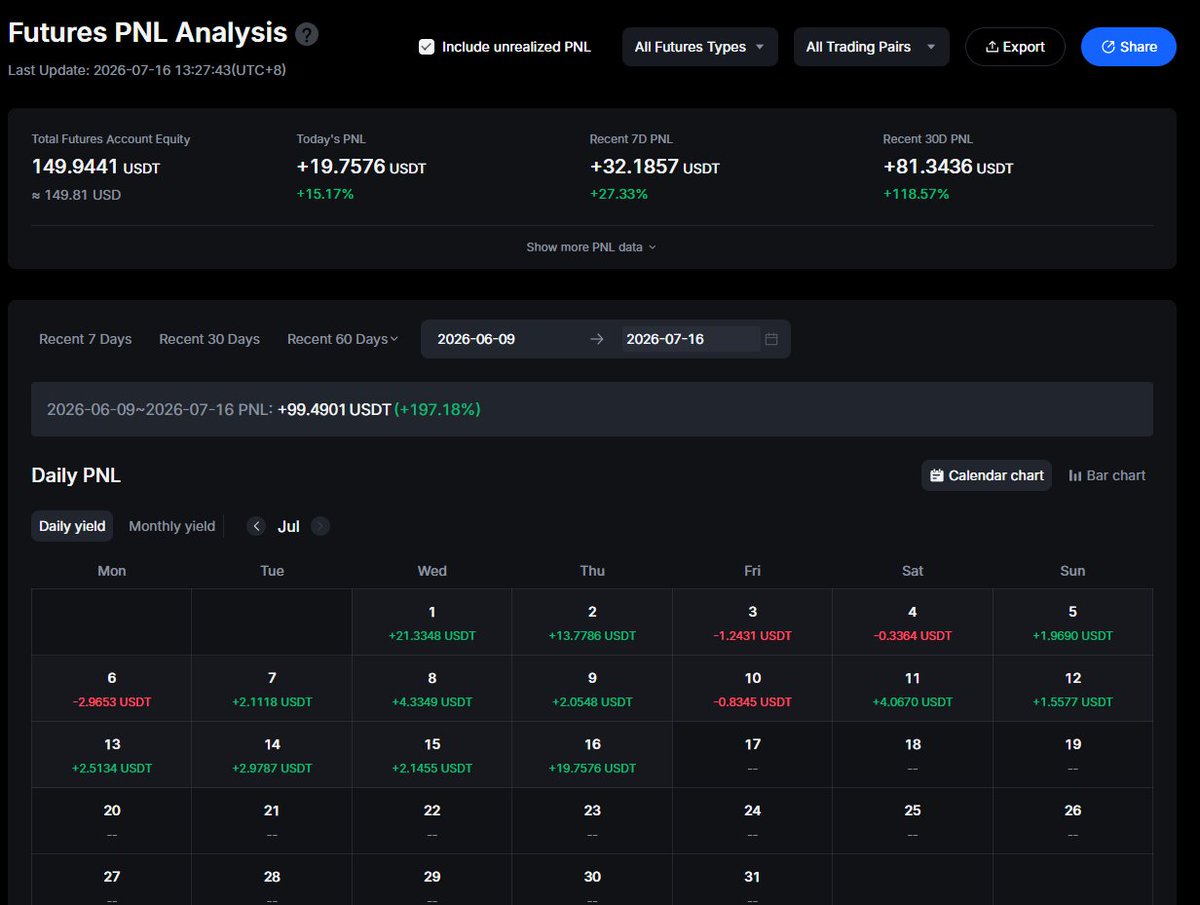The height and width of the screenshot is (905, 1200).
Task: Click Total Futures Account Equity value 149.9441
Action: (x=75, y=167)
